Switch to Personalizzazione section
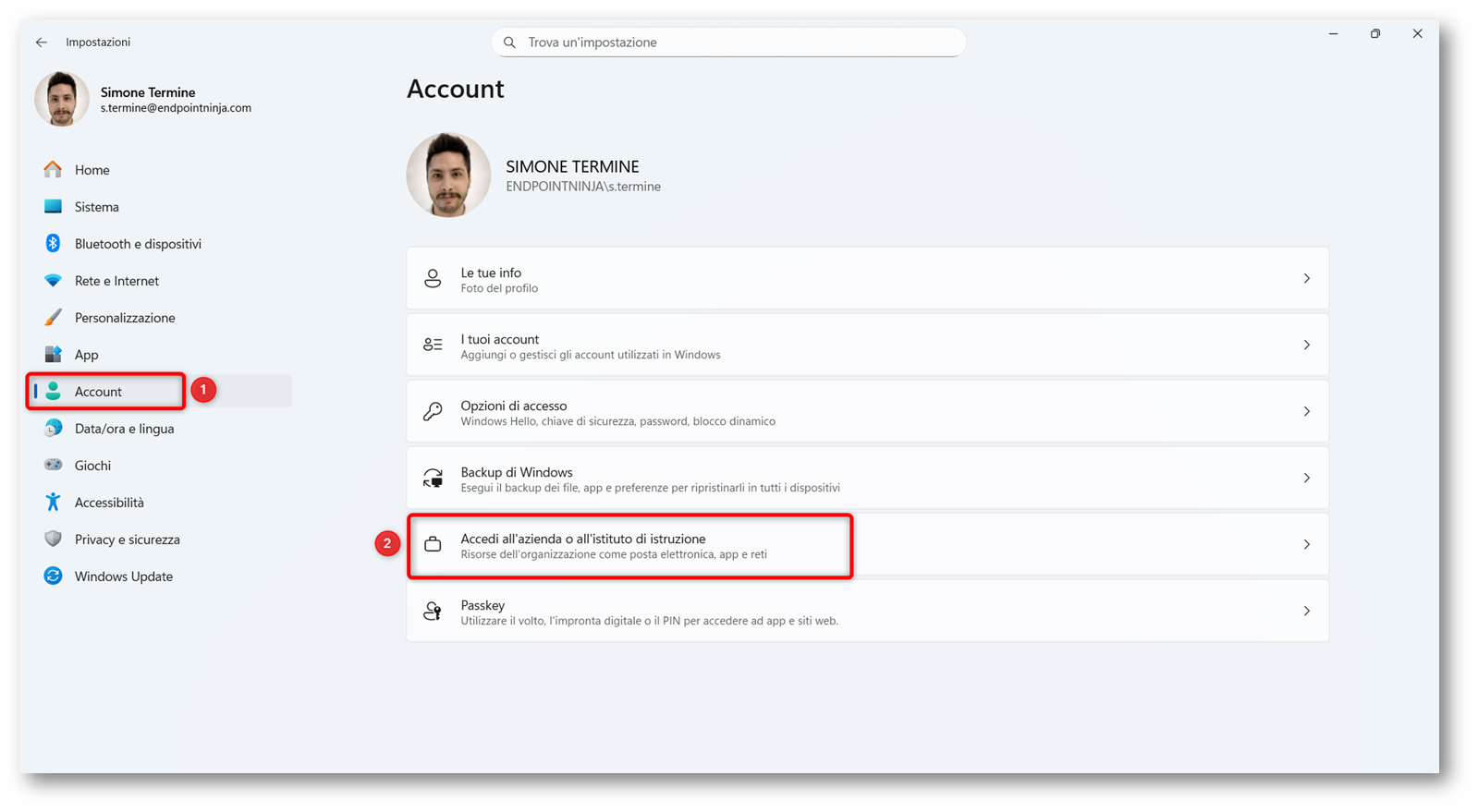Image resolution: width=1478 pixels, height=812 pixels. click(125, 318)
